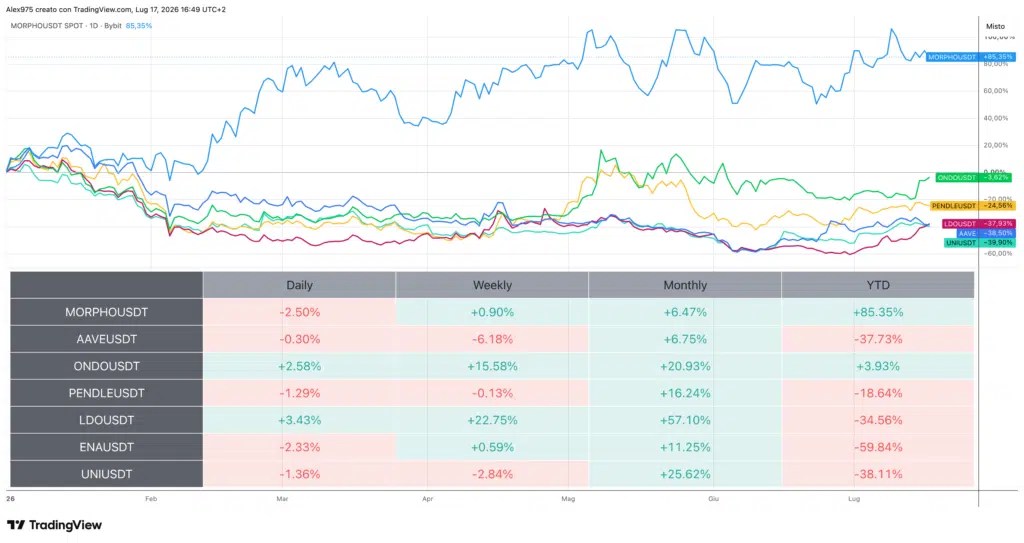Screen dimensions: 1024x543
Task: Select the magenta LDOUSDT series label
Action: pyautogui.click(x=959, y=224)
